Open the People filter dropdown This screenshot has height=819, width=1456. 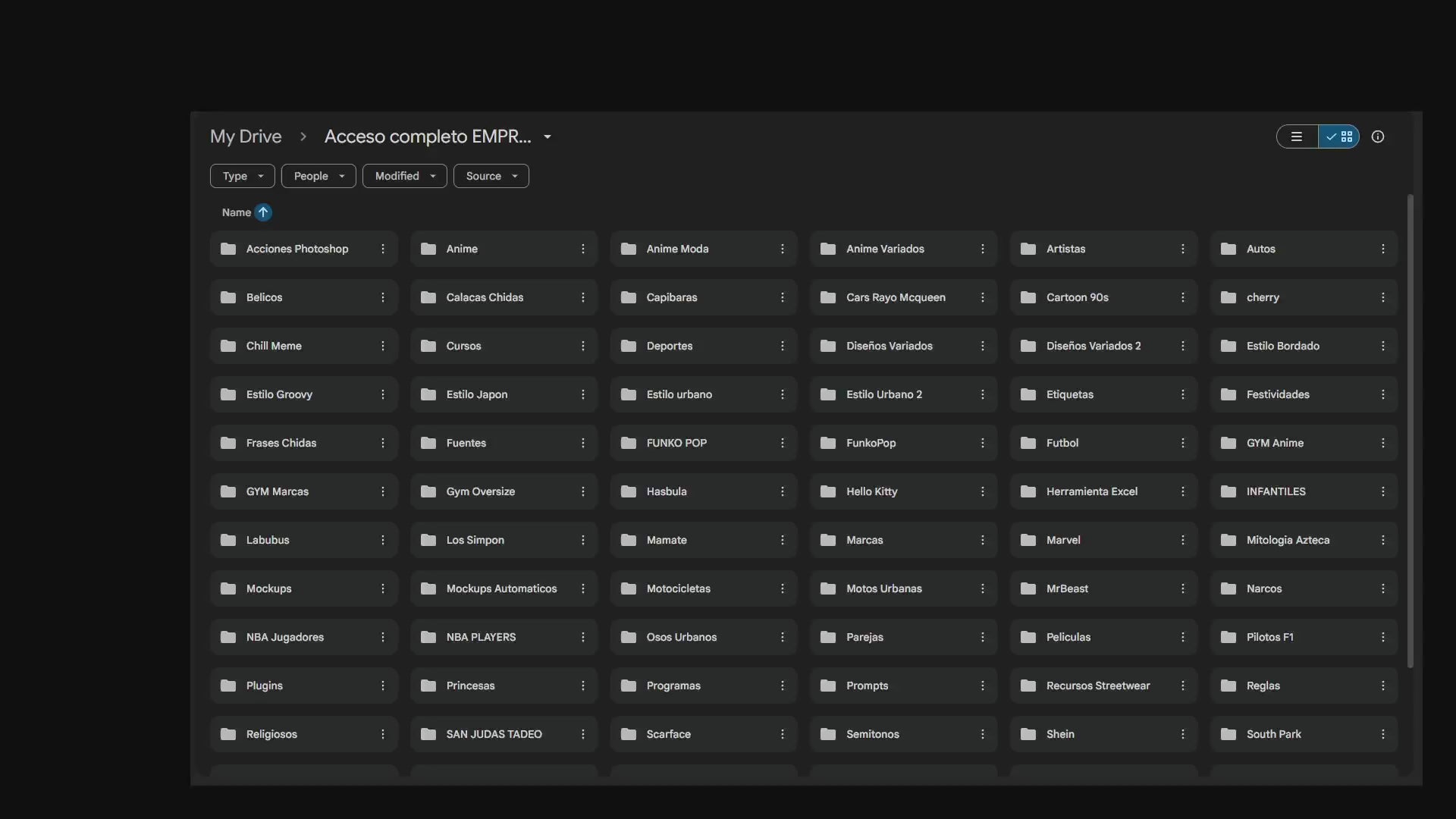318,176
